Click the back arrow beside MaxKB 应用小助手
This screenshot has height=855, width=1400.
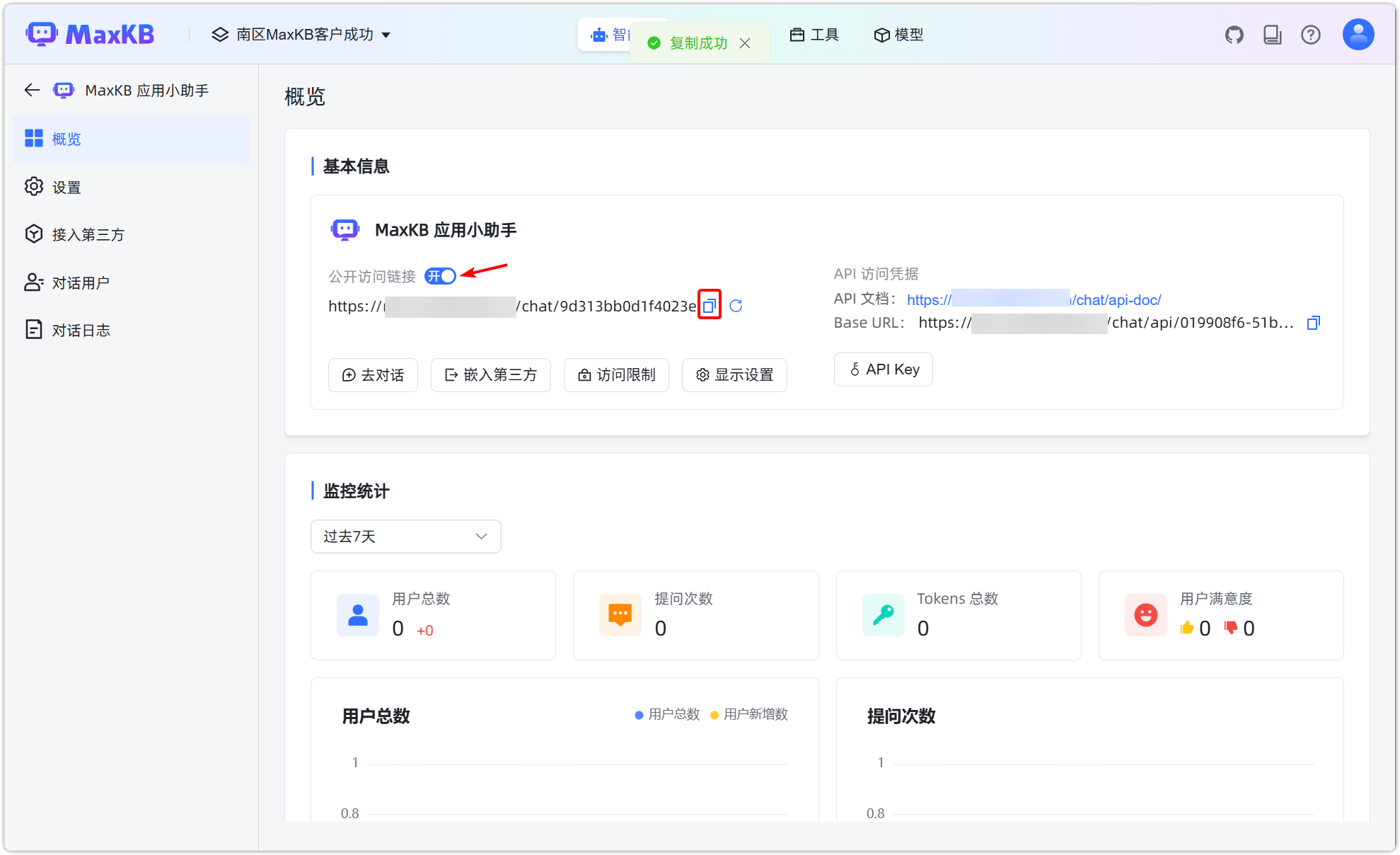coord(31,90)
